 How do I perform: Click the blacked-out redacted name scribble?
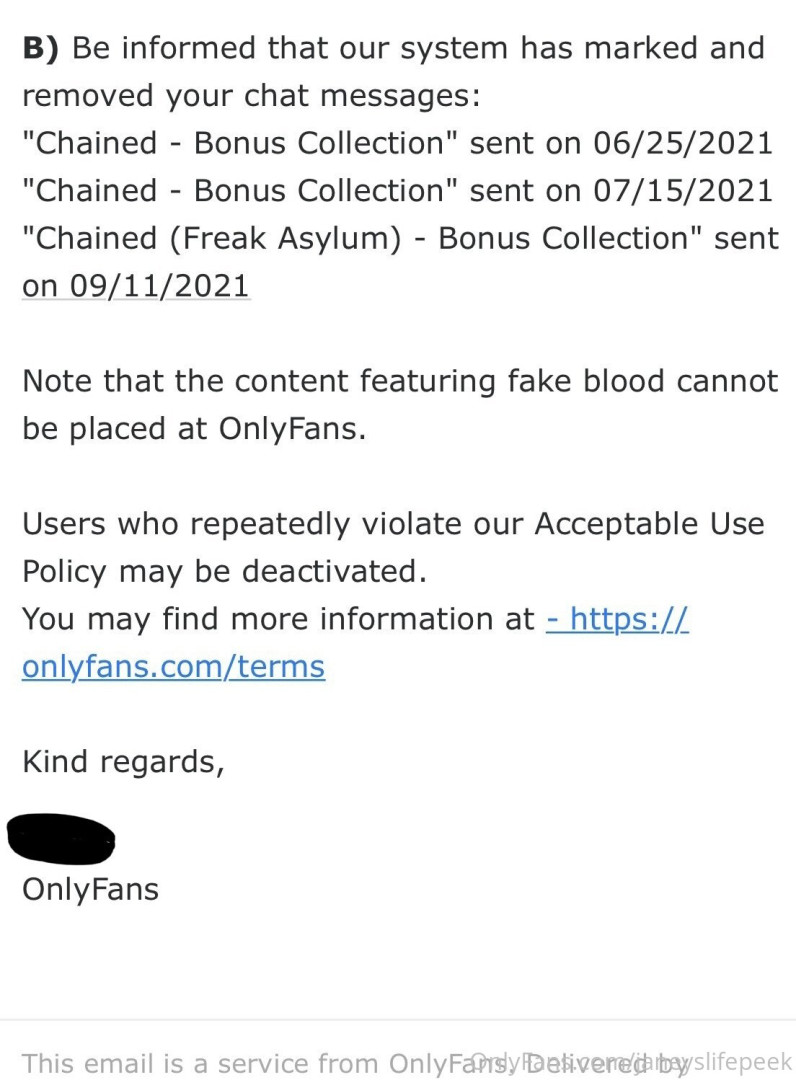pos(60,839)
